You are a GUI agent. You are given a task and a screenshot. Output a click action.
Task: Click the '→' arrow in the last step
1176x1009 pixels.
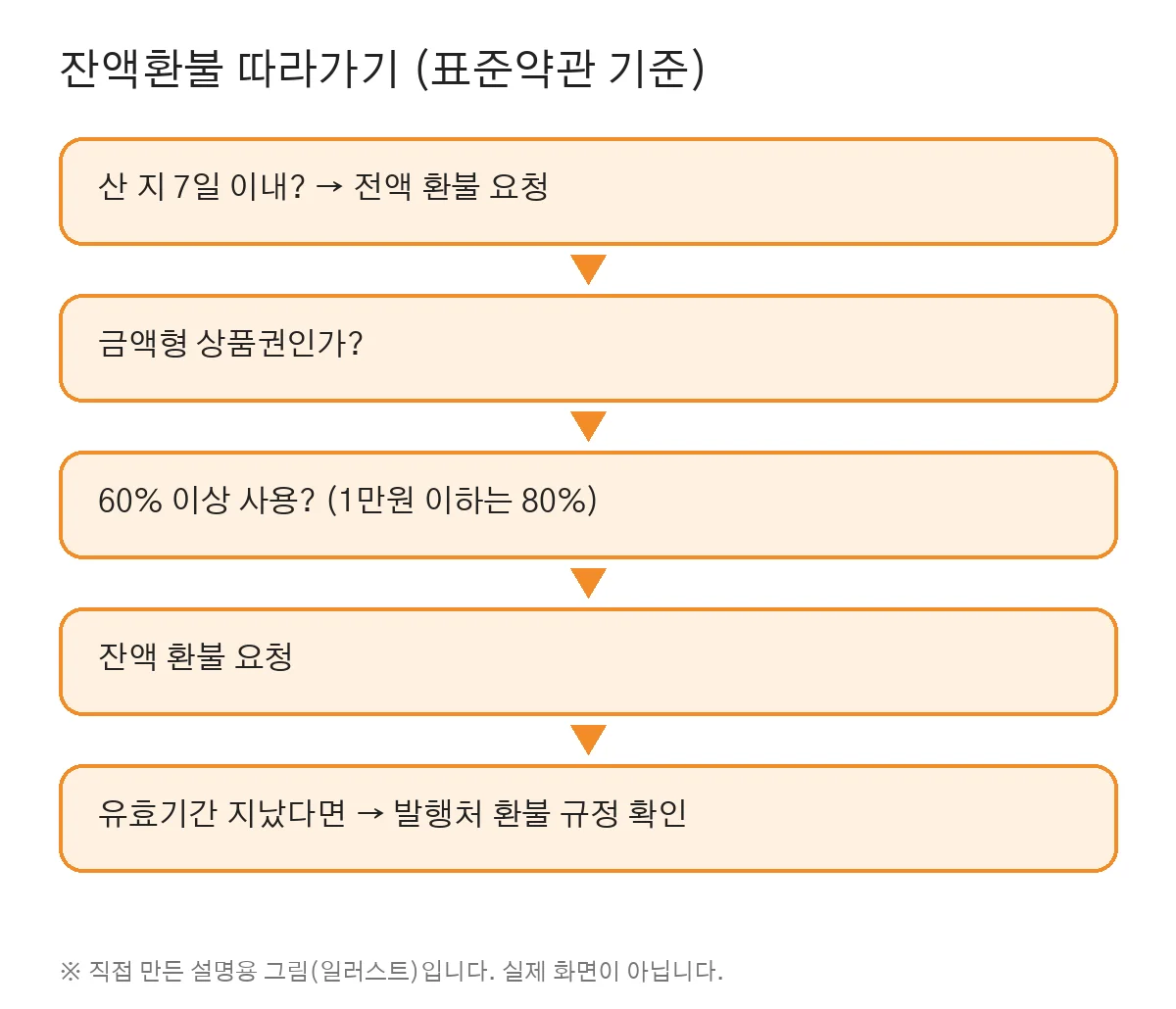pos(369,814)
